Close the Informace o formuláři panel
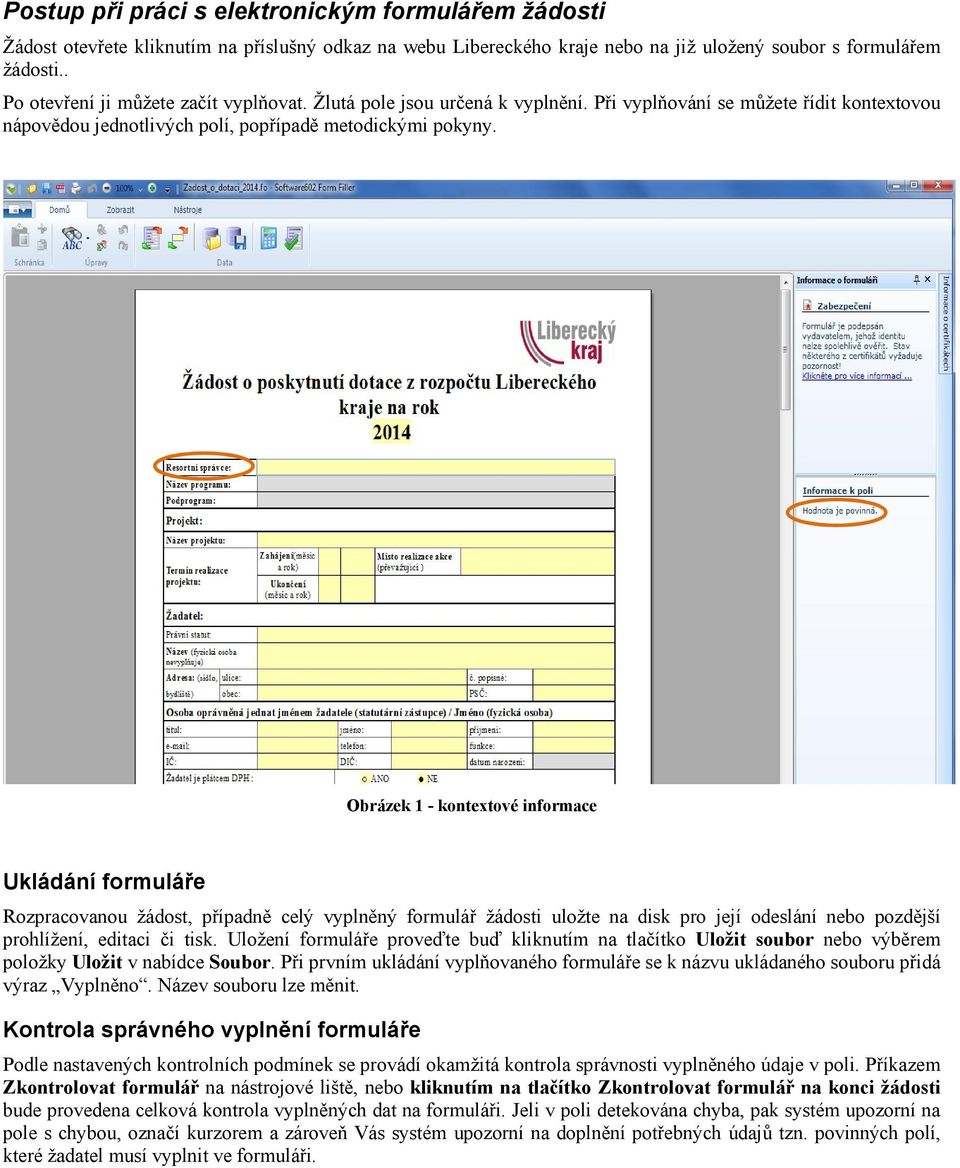The width and height of the screenshot is (960, 1168). pos(927,279)
